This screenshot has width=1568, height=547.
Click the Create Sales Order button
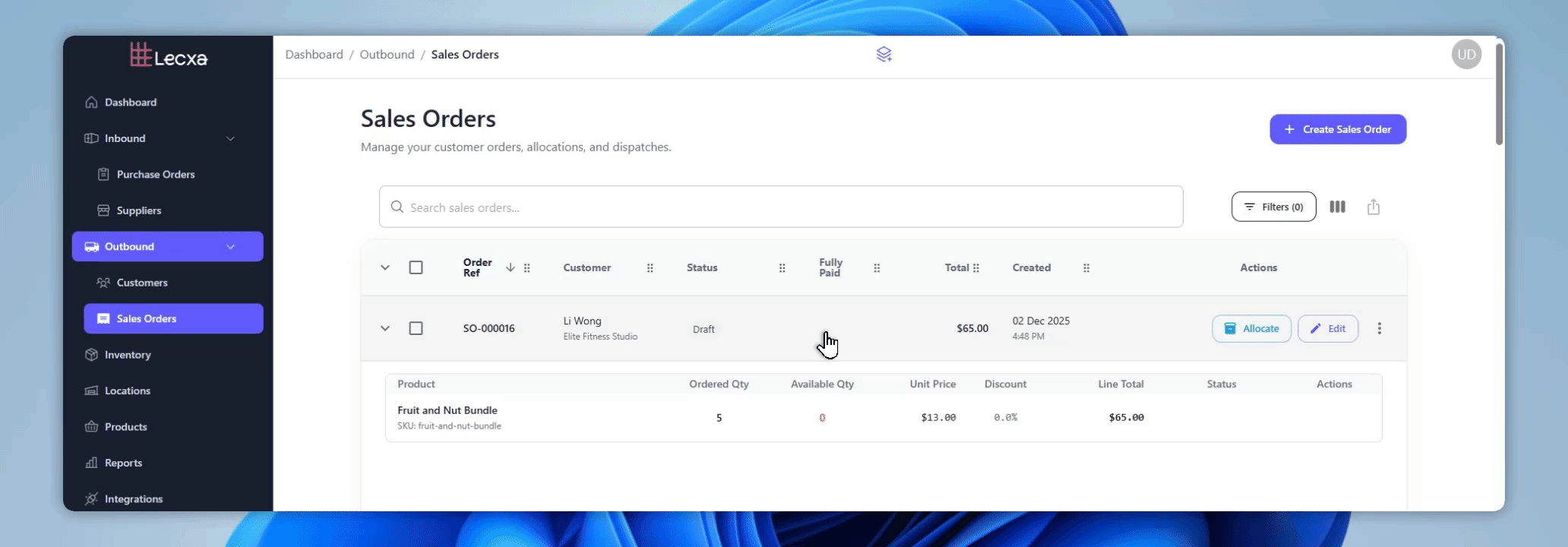click(1337, 129)
